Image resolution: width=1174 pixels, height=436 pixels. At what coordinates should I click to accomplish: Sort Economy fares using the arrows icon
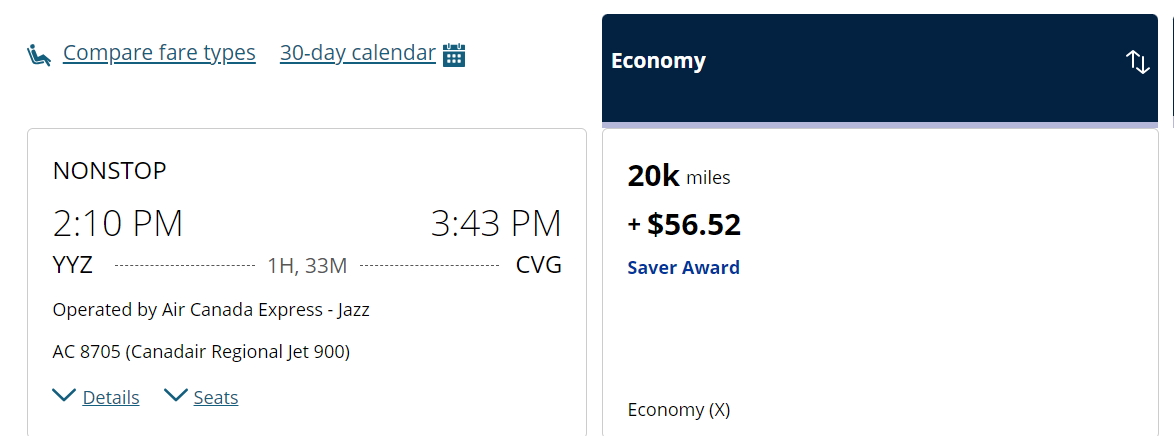pyautogui.click(x=1138, y=62)
